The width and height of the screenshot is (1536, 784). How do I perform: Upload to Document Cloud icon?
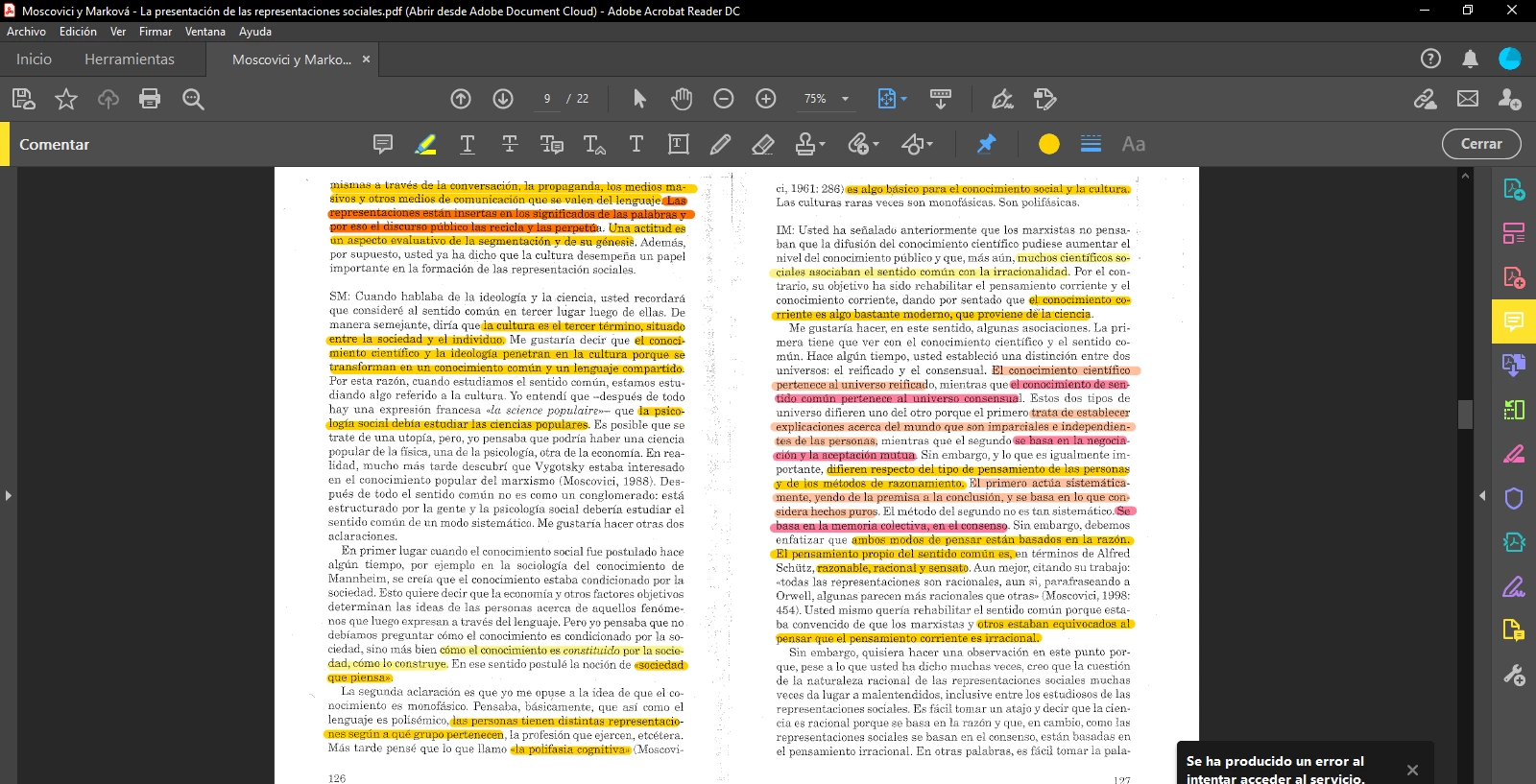(x=108, y=98)
